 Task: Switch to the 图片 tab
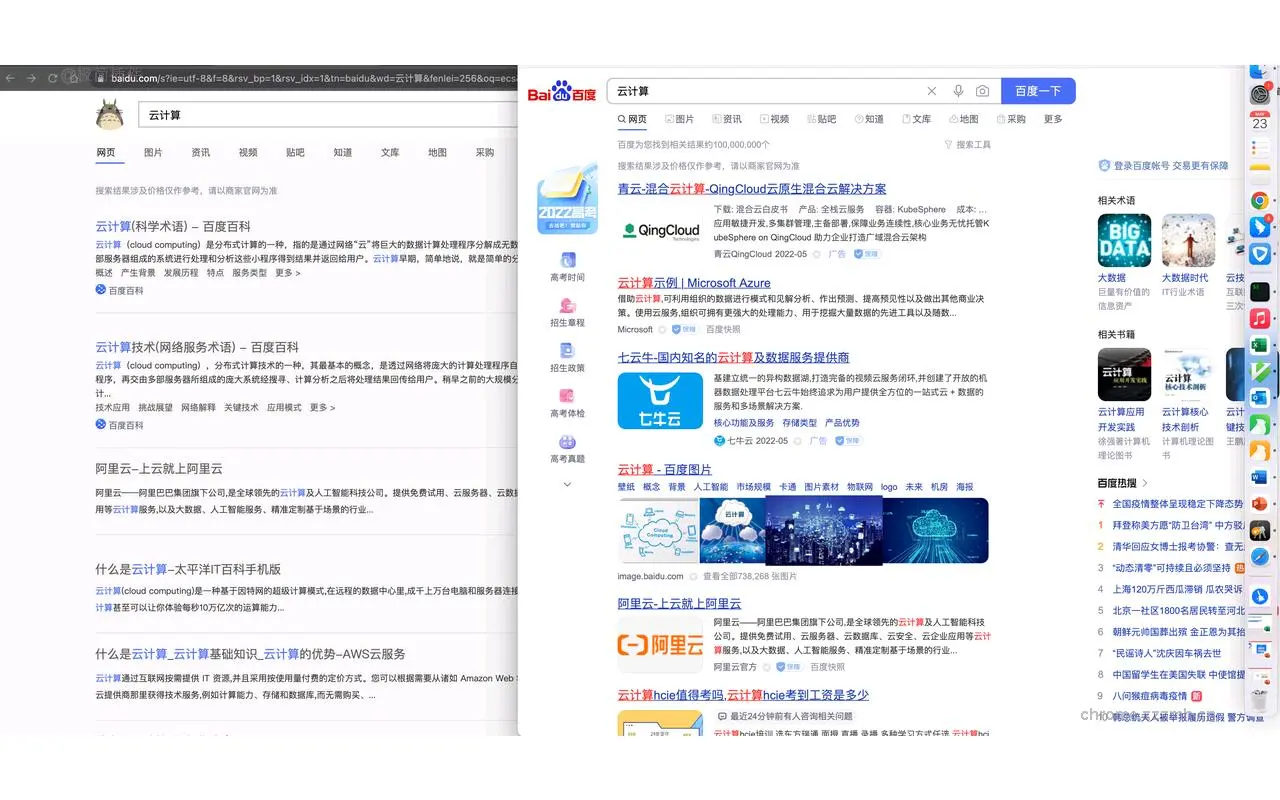tap(683, 119)
